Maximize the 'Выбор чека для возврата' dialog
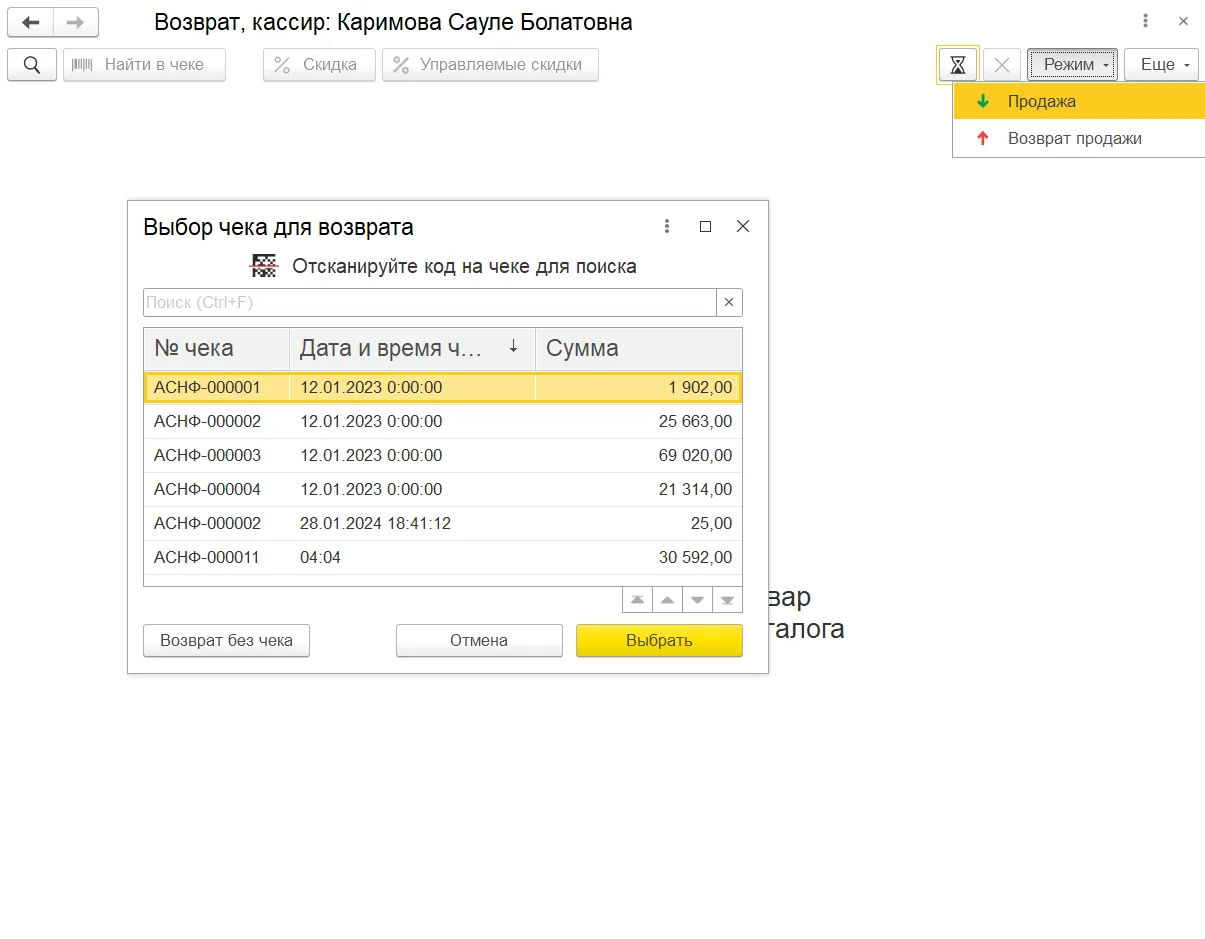The height and width of the screenshot is (939, 1205). click(705, 227)
